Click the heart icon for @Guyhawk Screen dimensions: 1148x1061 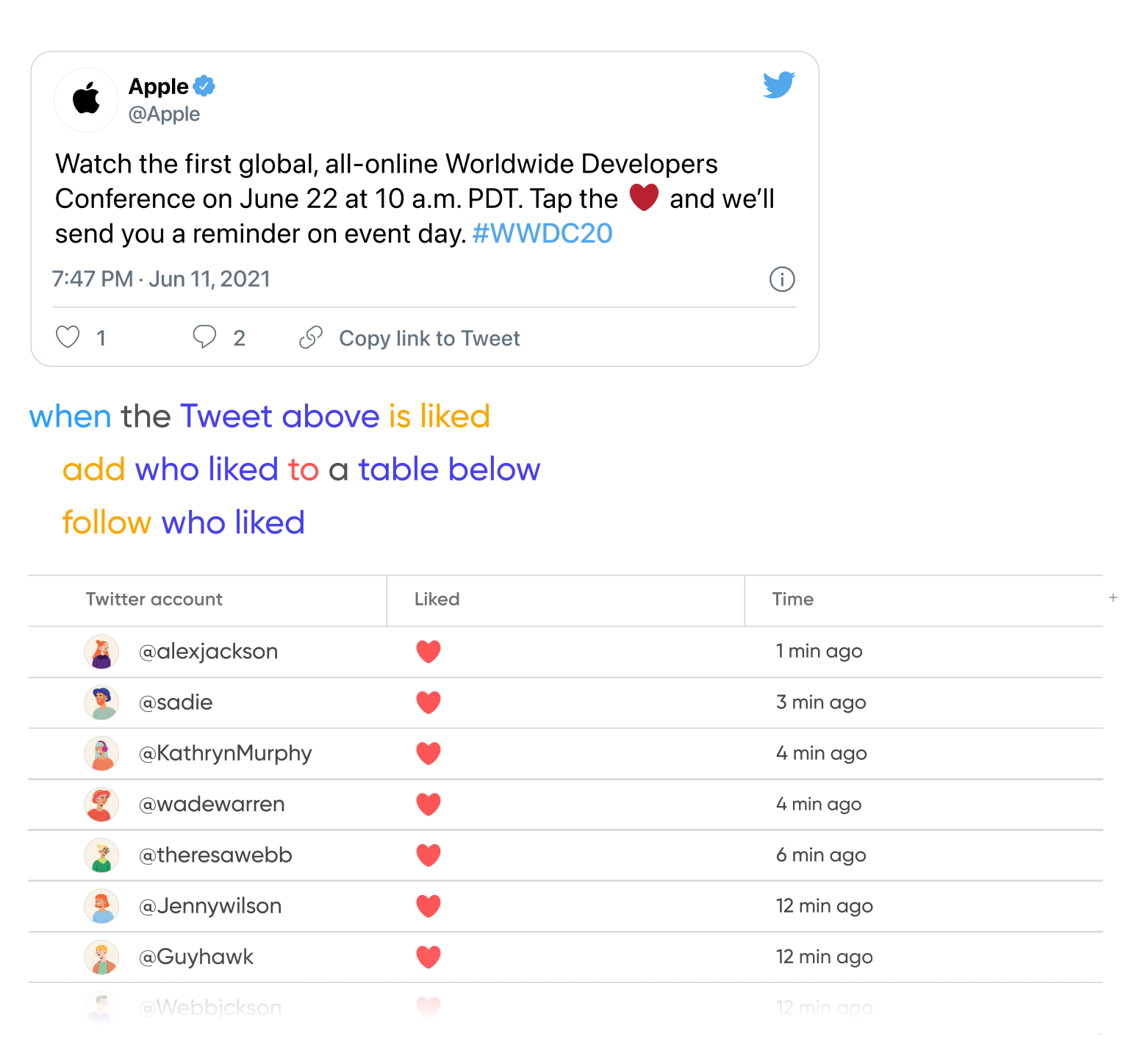point(428,957)
